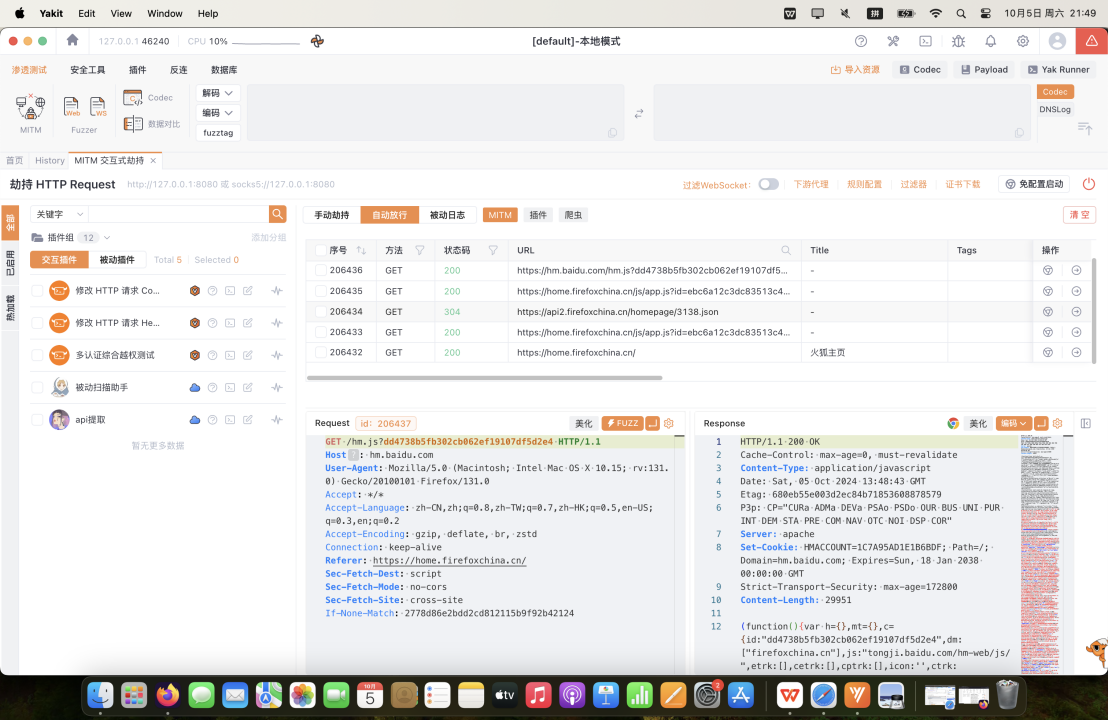The height and width of the screenshot is (720, 1108).
Task: Open the 关键字 search type dropdown
Action: coord(59,214)
